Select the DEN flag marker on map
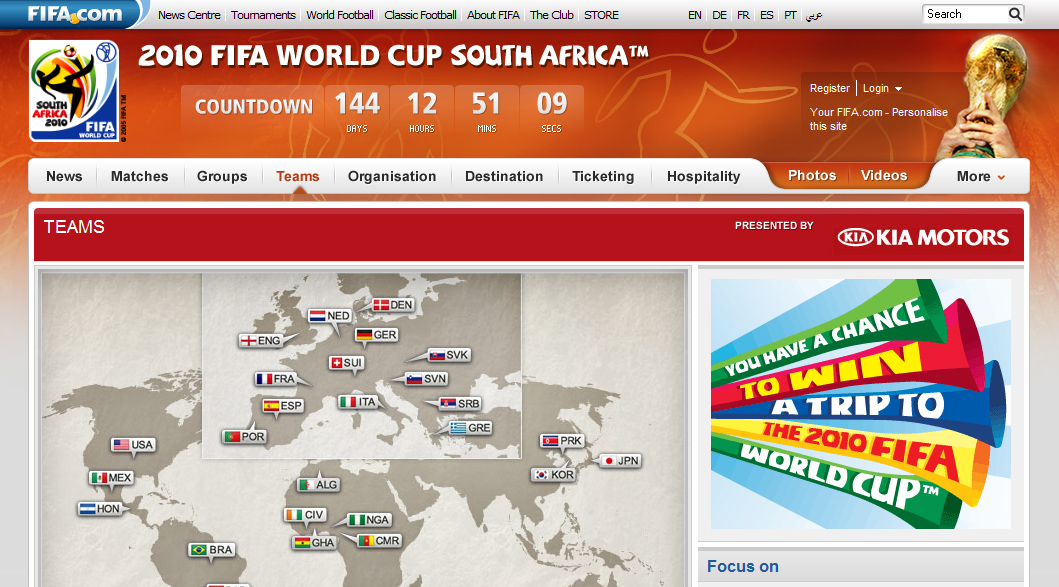This screenshot has width=1059, height=587. tap(394, 305)
